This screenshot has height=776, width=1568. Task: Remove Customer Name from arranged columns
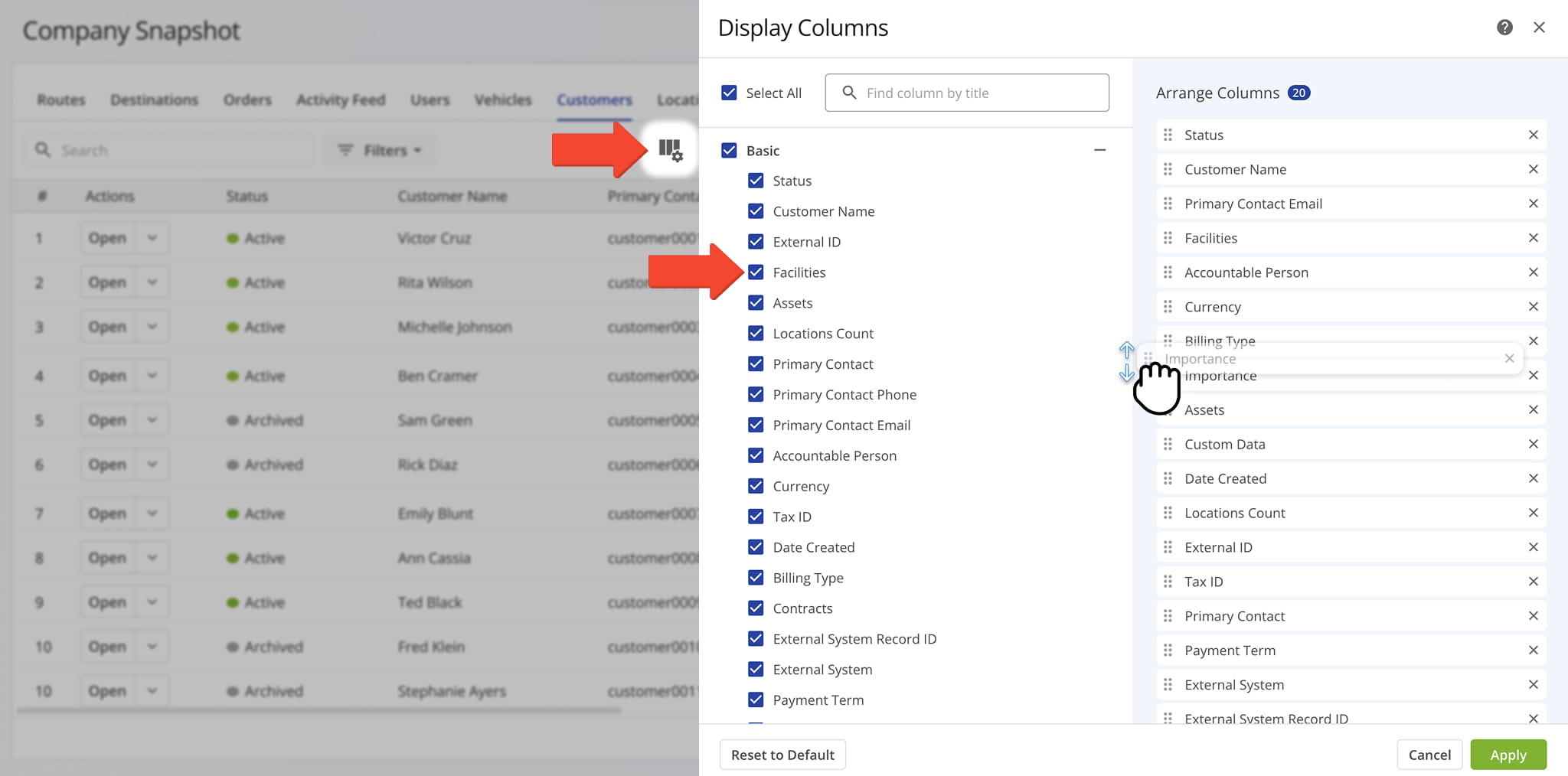click(1533, 169)
